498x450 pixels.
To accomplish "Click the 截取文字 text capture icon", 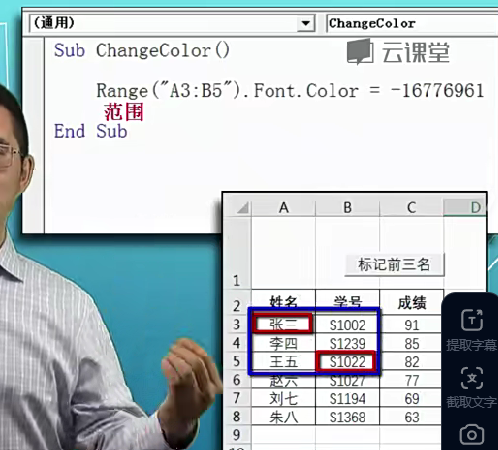I will point(471,378).
